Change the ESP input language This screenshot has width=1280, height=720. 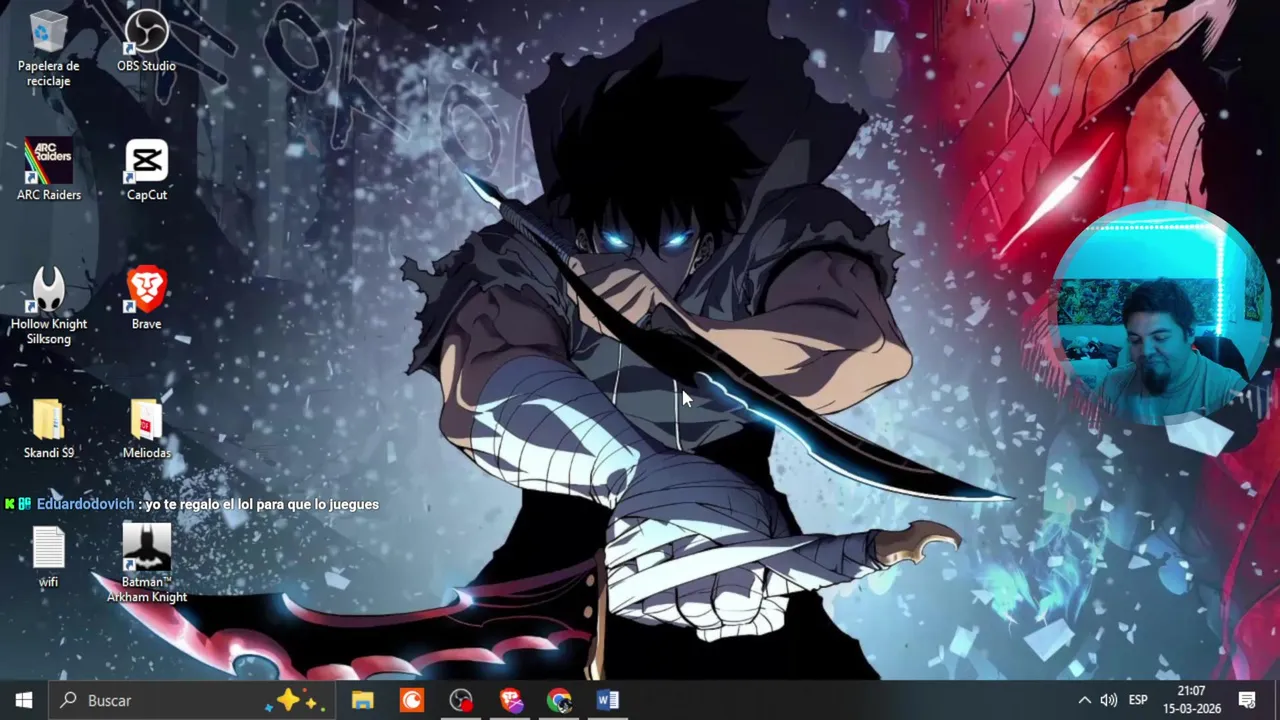pyautogui.click(x=1138, y=700)
